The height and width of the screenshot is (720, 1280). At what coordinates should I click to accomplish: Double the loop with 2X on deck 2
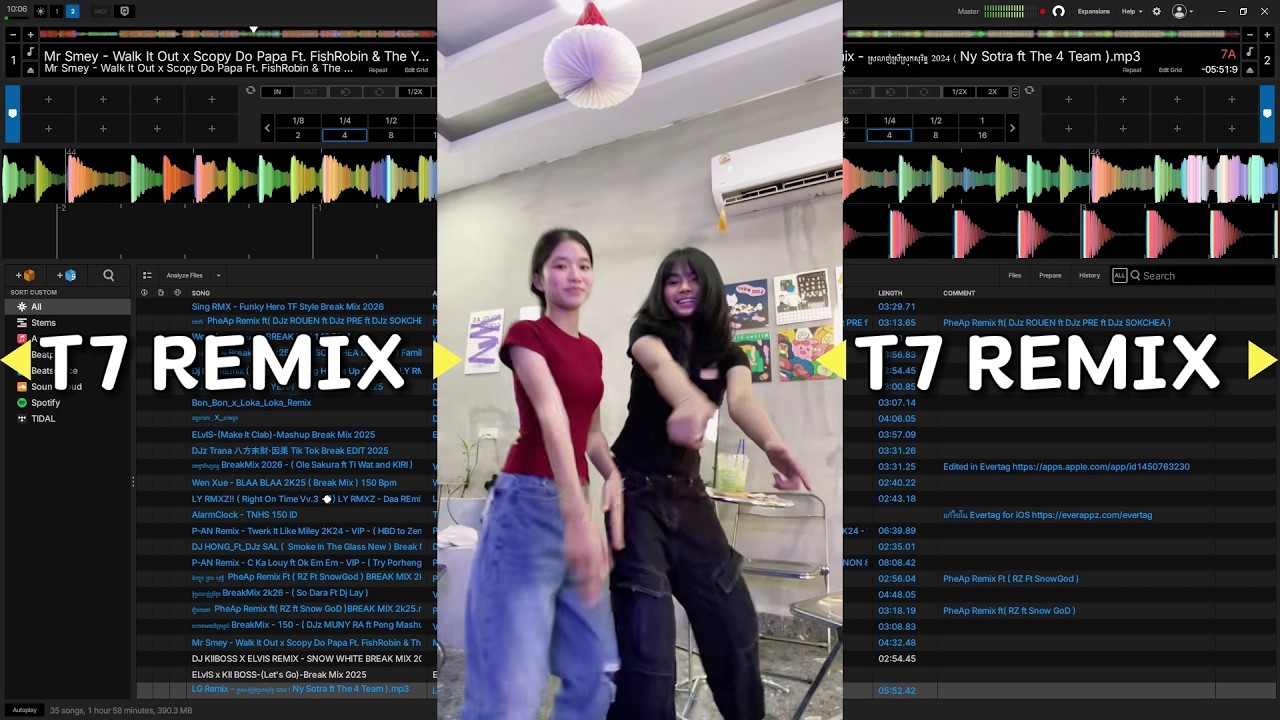coord(992,92)
